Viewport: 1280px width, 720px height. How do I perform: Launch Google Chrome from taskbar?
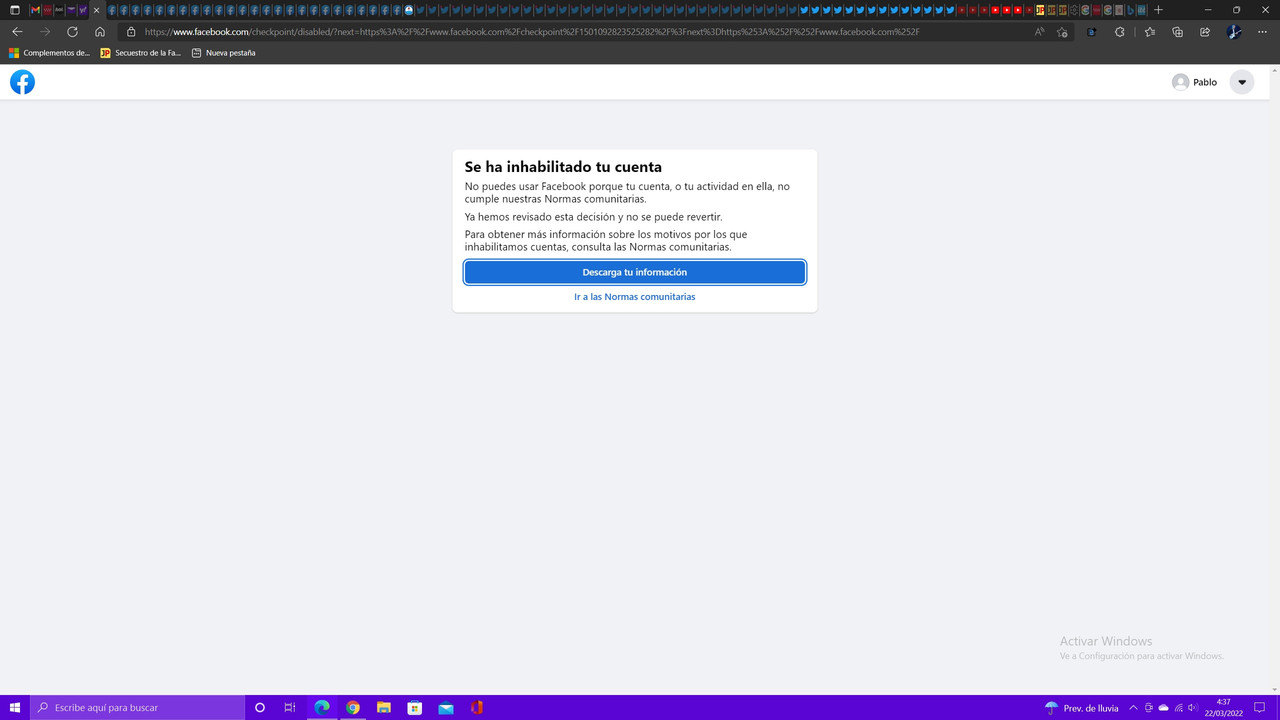tap(353, 708)
